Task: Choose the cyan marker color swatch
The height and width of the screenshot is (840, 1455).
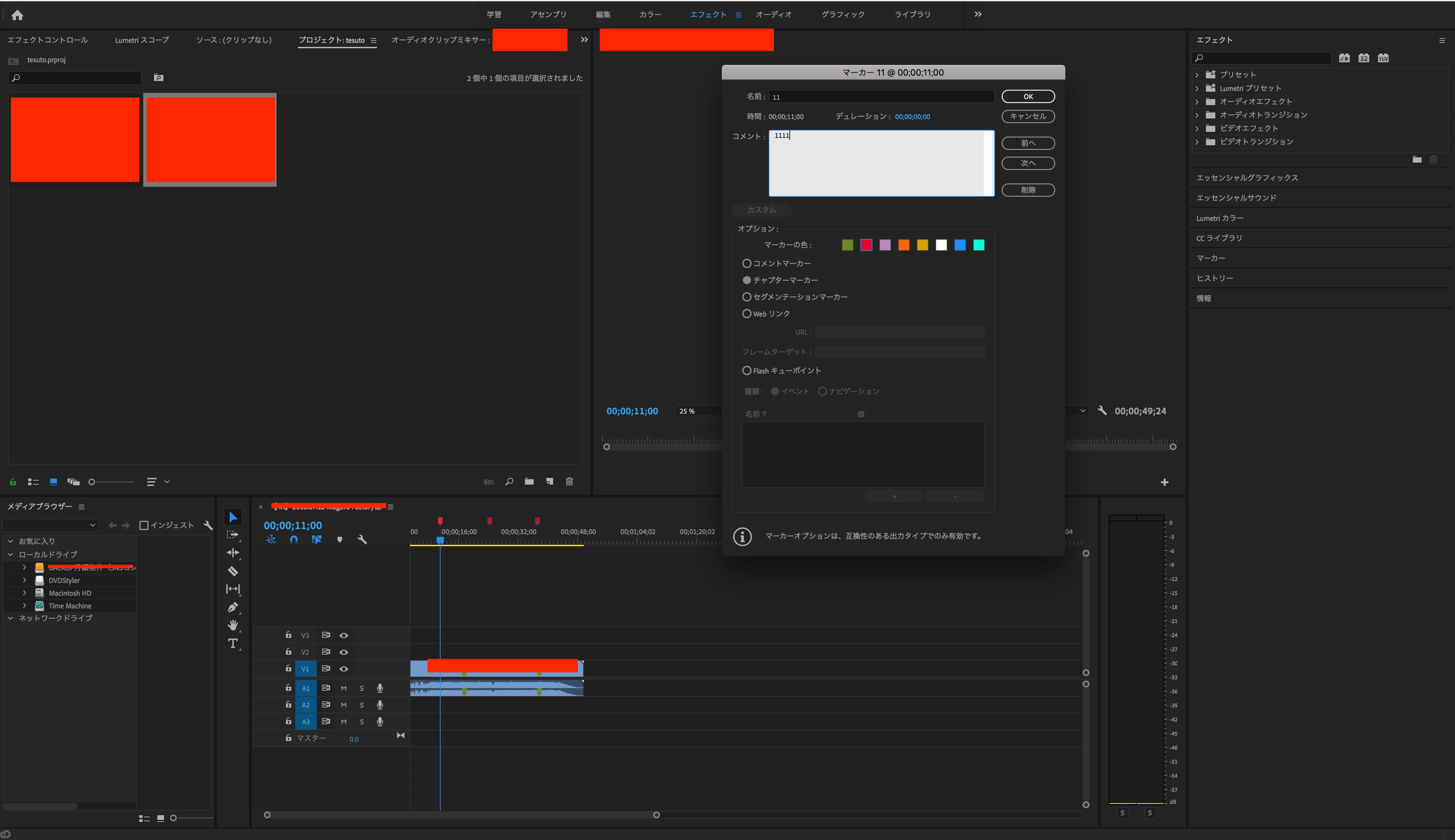Action: tap(978, 245)
